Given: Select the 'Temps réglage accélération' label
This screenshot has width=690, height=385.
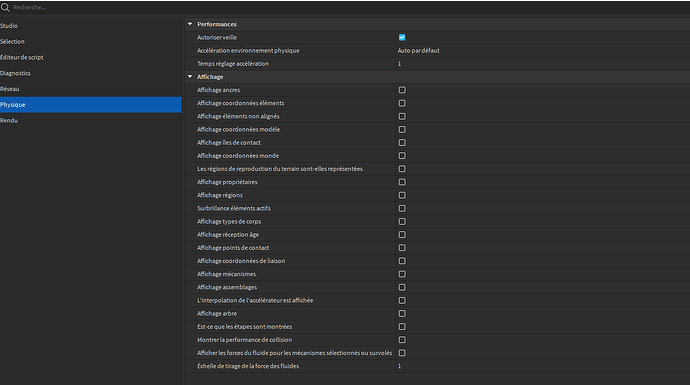Looking at the screenshot, I should pyautogui.click(x=233, y=64).
